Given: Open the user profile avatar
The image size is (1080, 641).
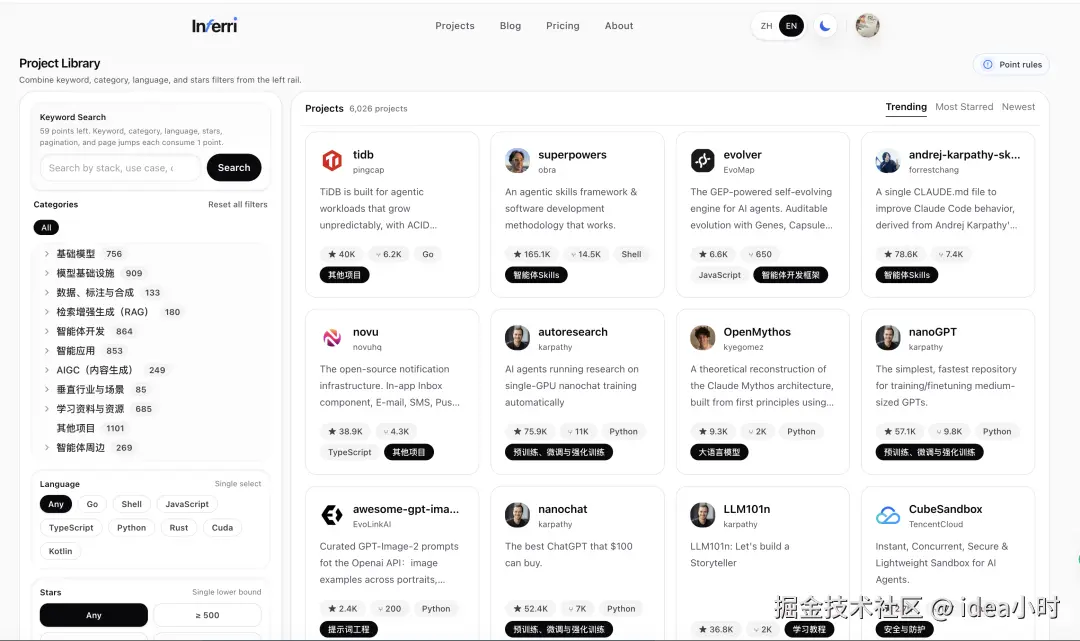Looking at the screenshot, I should [867, 25].
